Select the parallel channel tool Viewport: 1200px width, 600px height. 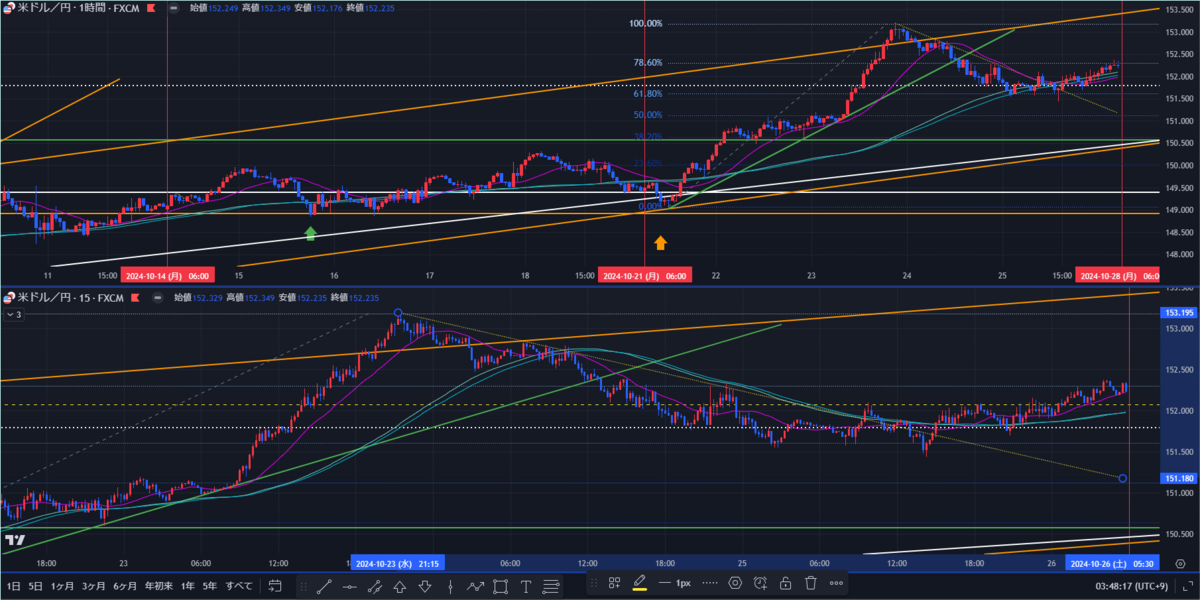pos(374,586)
